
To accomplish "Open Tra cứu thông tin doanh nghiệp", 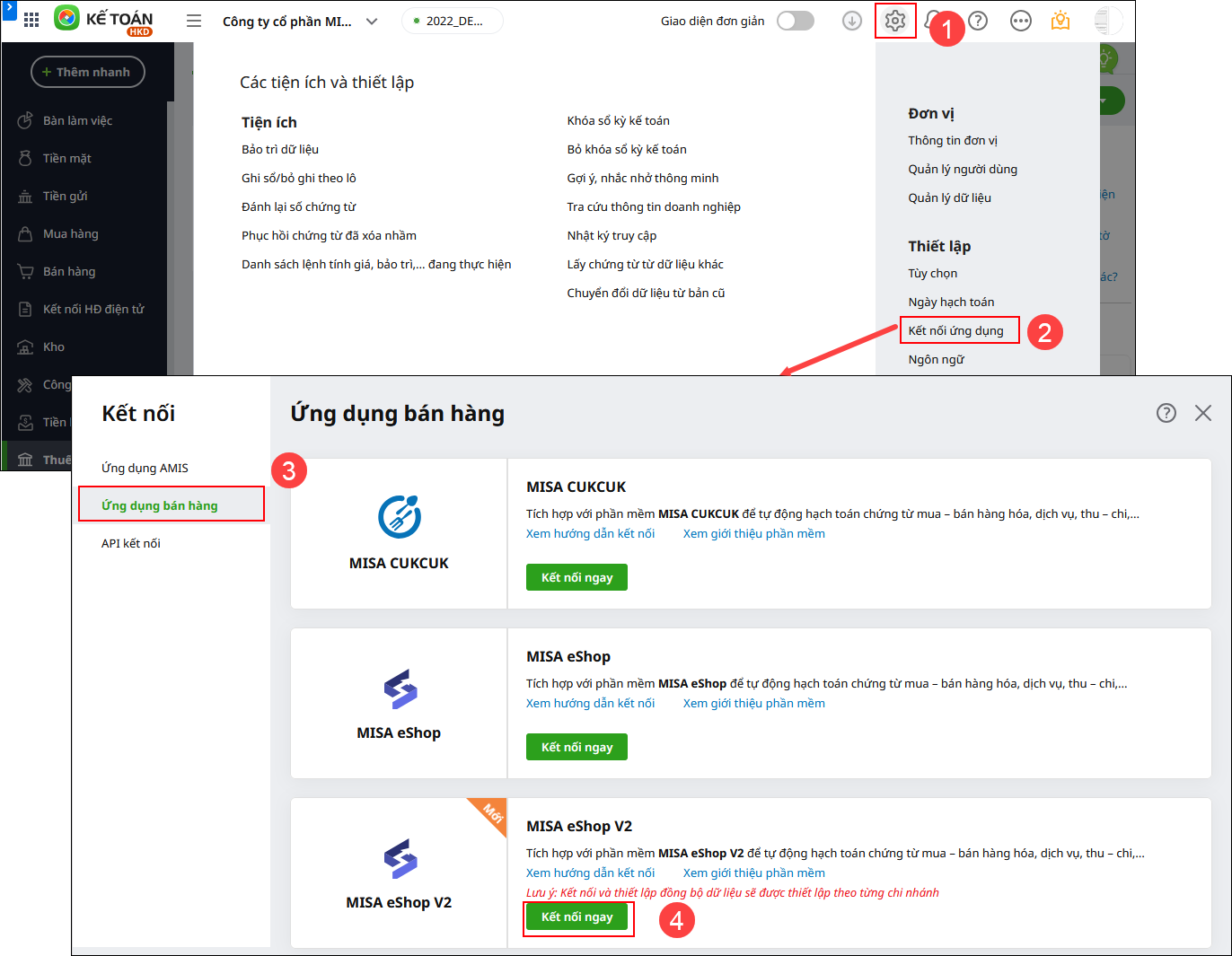I will tap(654, 206).
